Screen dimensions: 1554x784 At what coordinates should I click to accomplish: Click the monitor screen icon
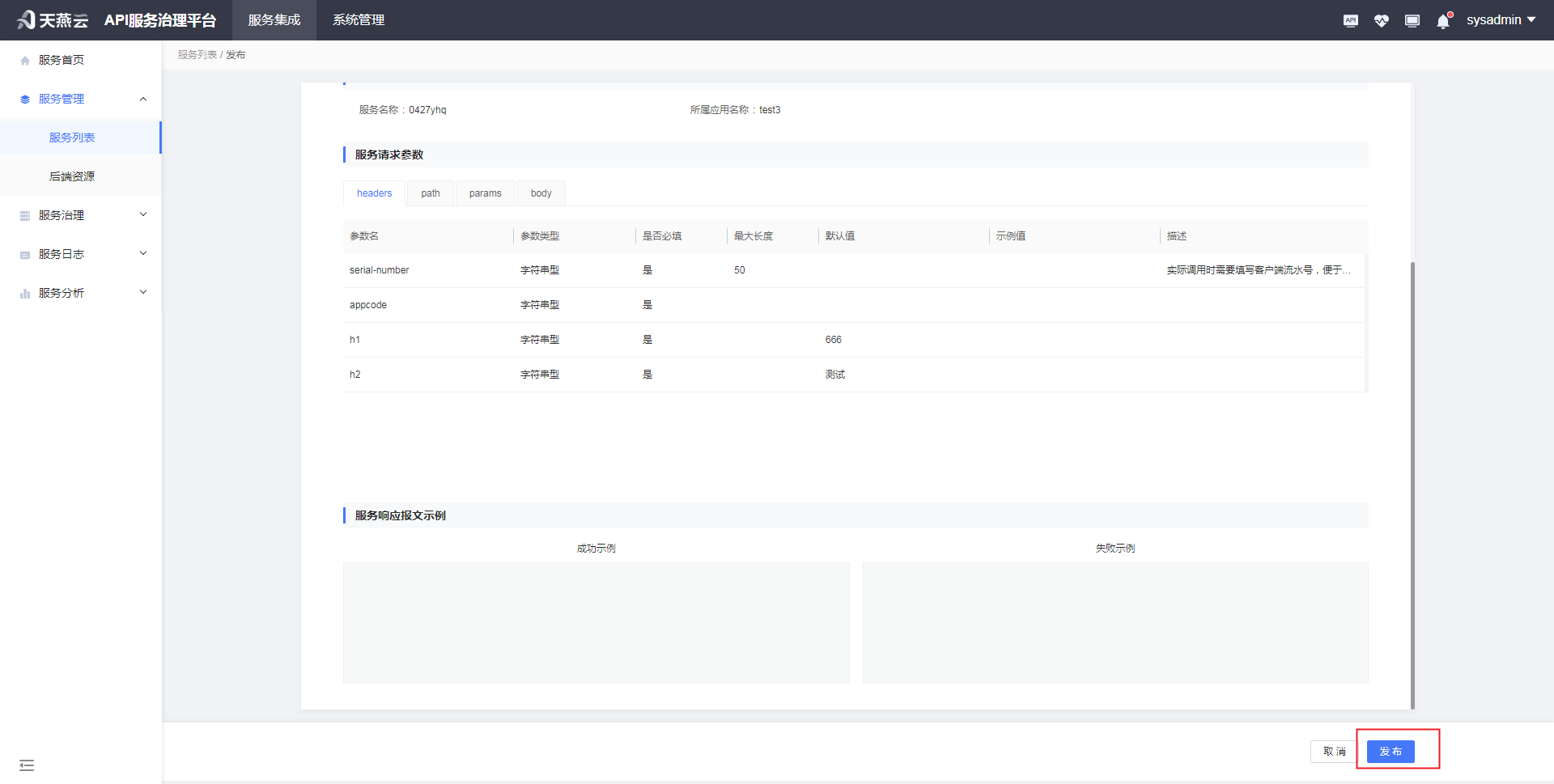click(1412, 20)
